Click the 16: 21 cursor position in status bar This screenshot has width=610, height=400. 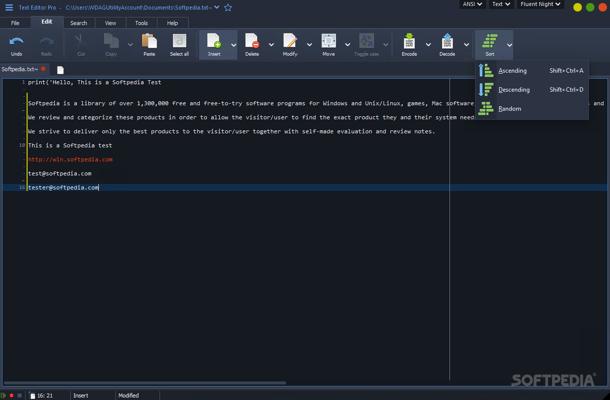click(x=45, y=395)
